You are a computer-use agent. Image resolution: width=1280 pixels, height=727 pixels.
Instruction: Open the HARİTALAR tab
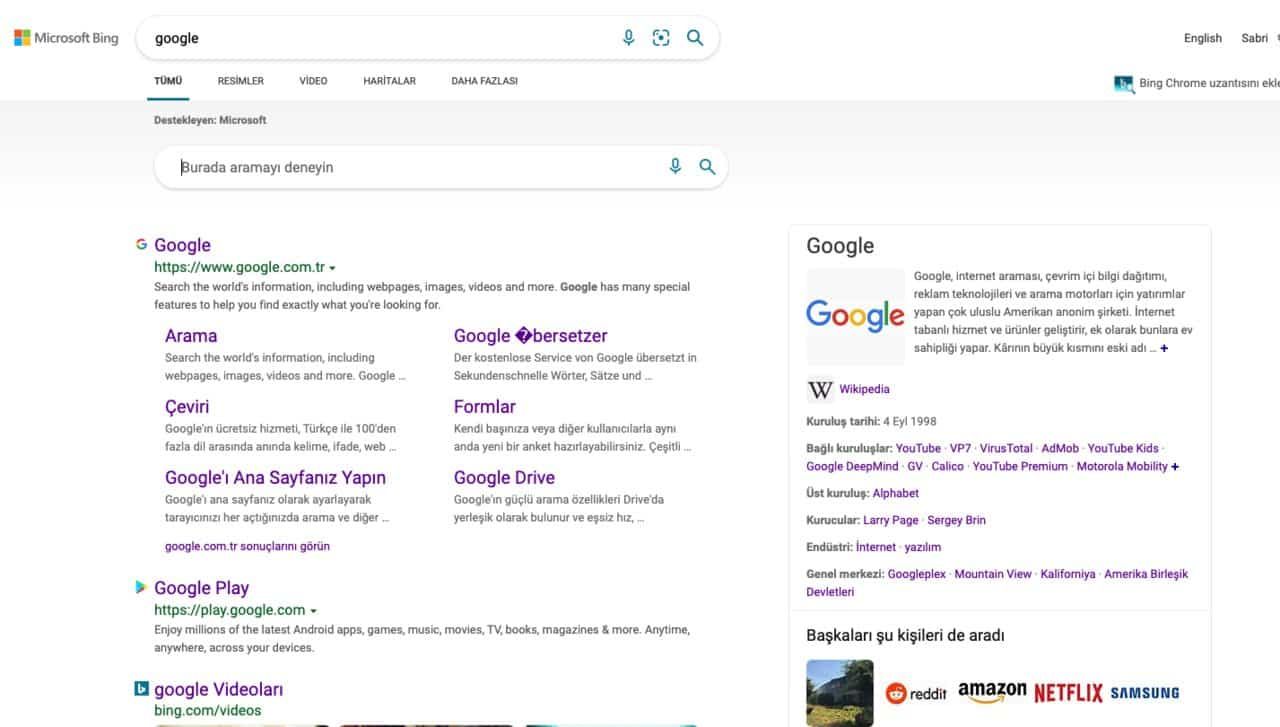388,80
